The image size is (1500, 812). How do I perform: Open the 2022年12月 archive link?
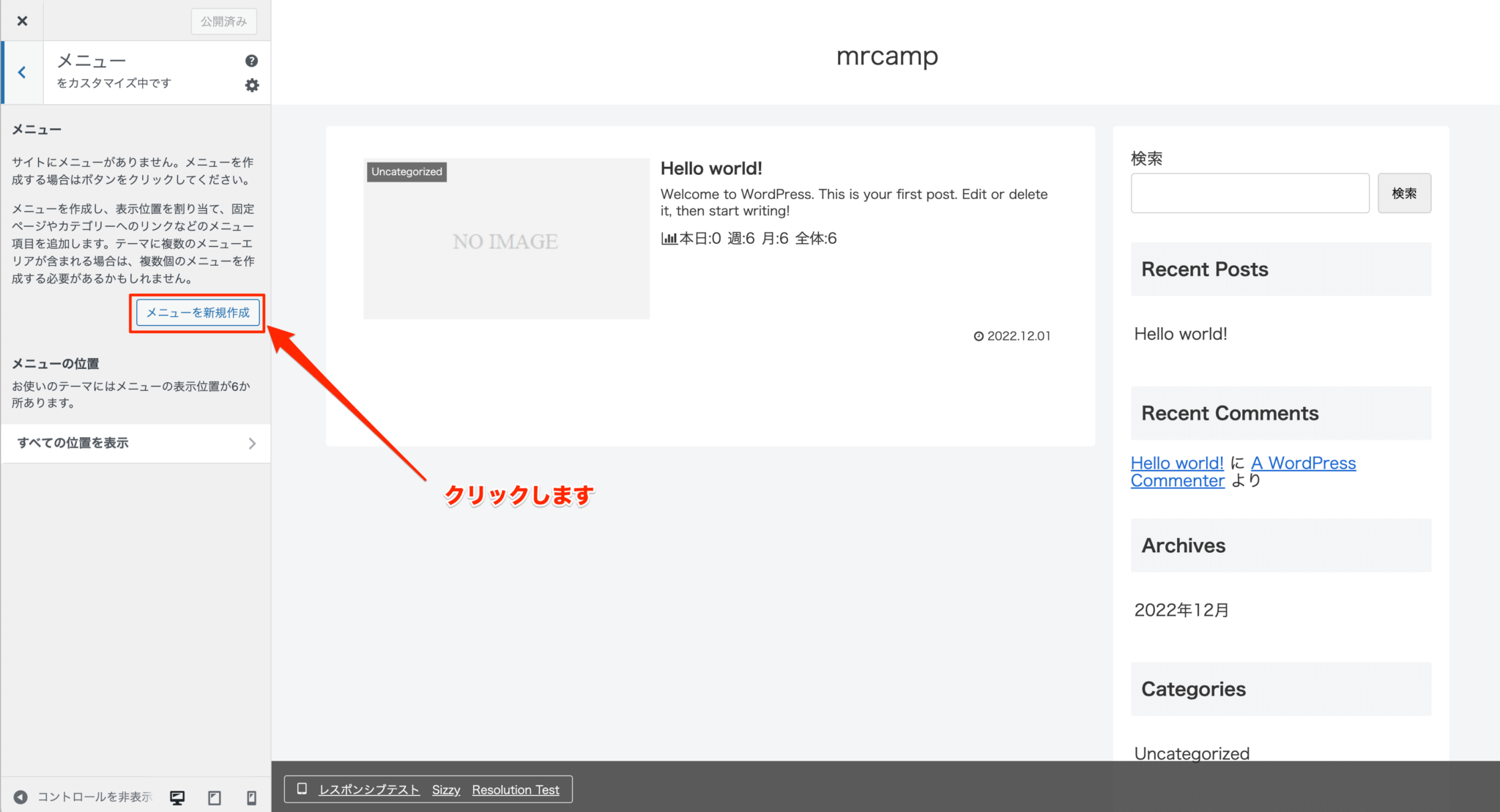[1181, 609]
